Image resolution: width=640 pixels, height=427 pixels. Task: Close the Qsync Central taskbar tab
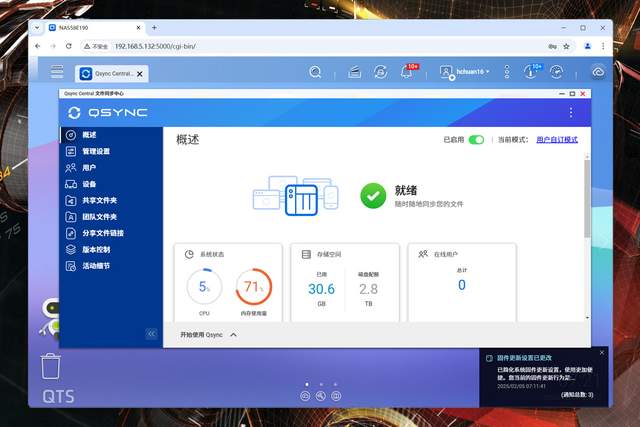click(x=140, y=74)
